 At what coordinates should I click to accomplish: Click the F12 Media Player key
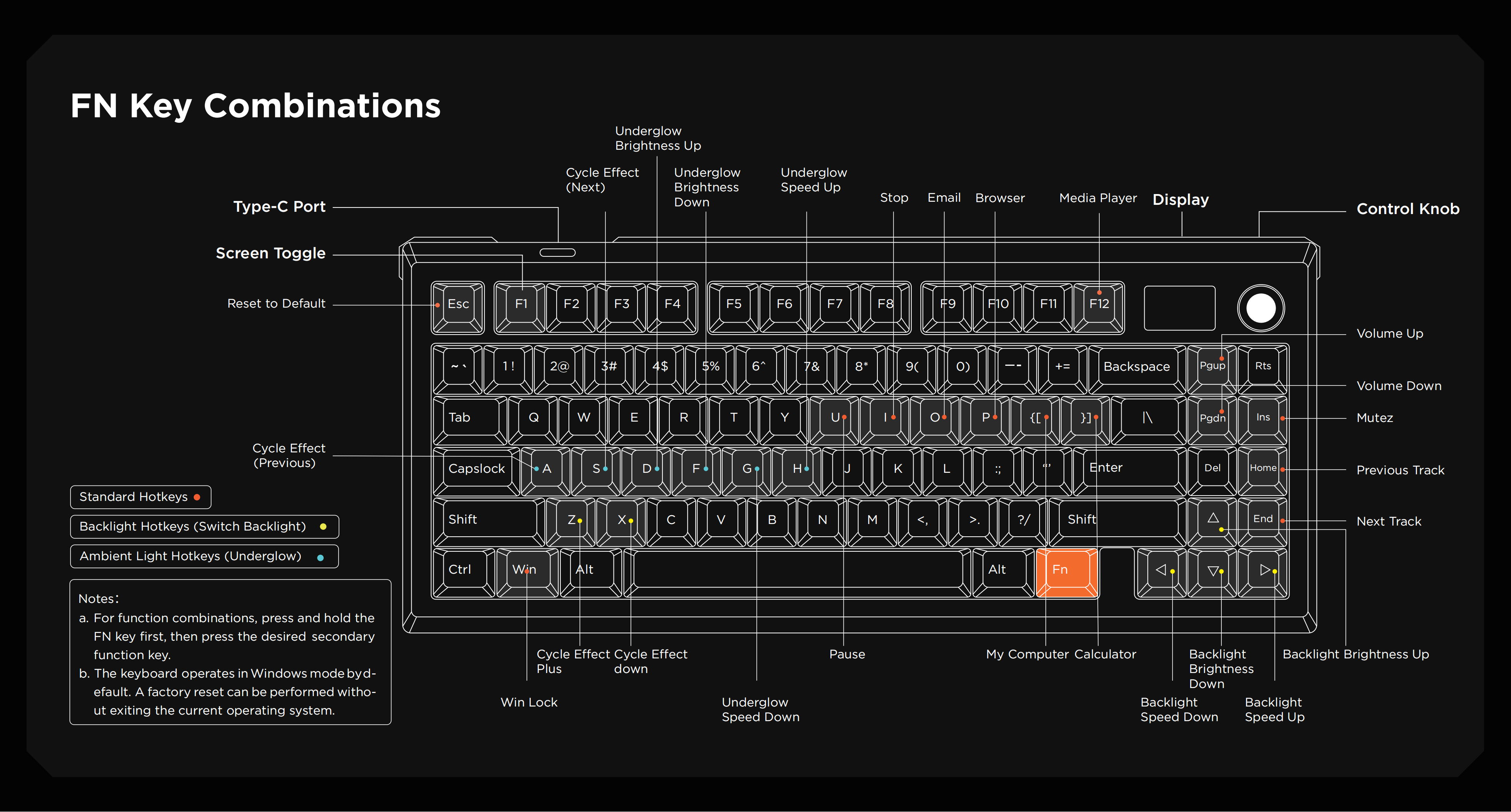(x=1098, y=305)
